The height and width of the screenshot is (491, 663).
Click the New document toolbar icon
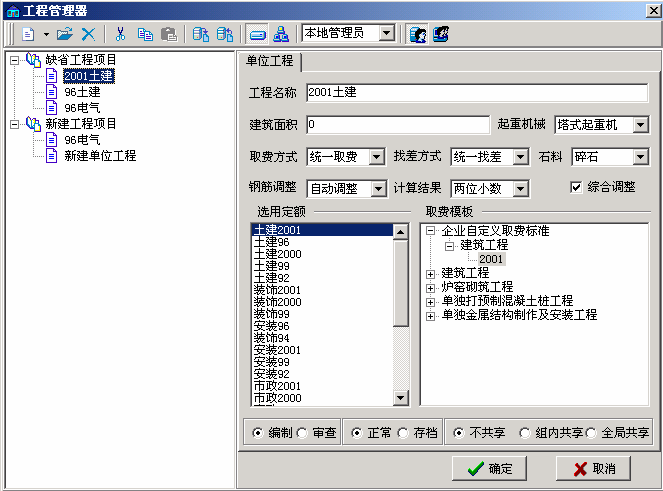pyautogui.click(x=28, y=34)
